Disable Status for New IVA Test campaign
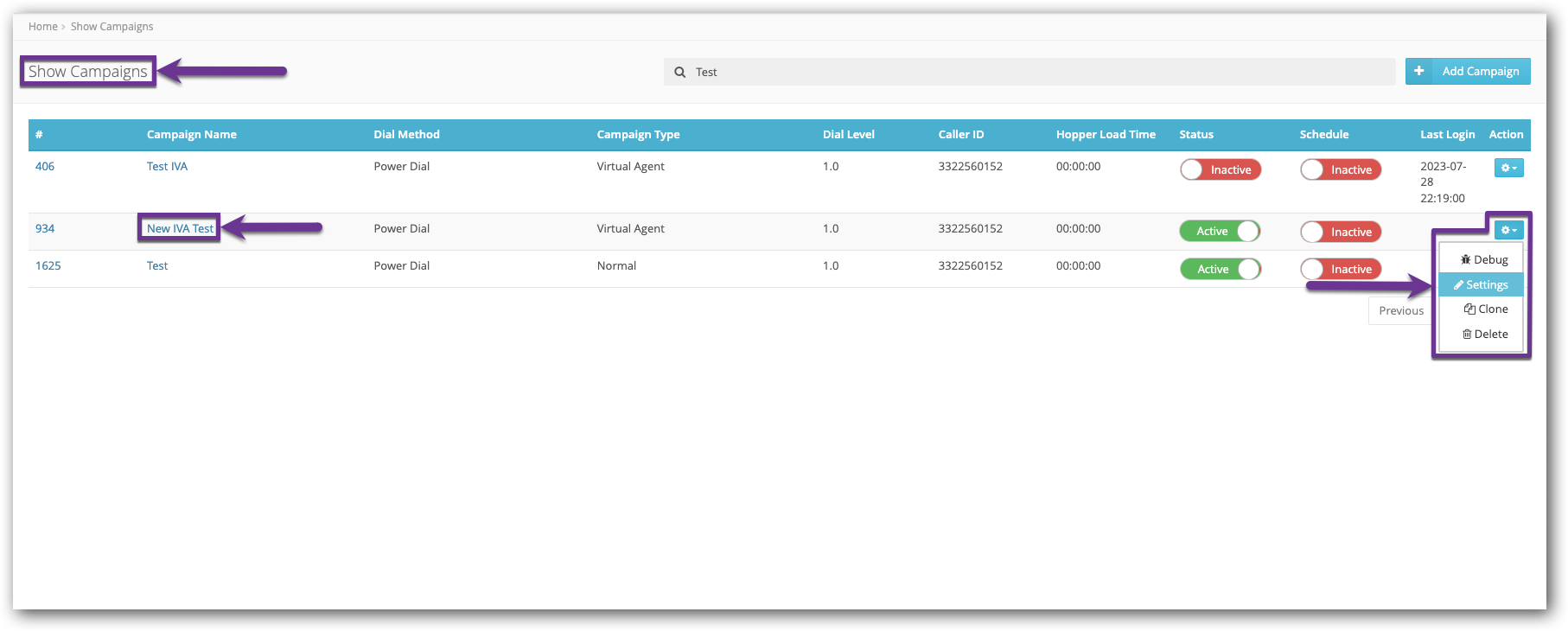The height and width of the screenshot is (631, 1568). point(1220,231)
